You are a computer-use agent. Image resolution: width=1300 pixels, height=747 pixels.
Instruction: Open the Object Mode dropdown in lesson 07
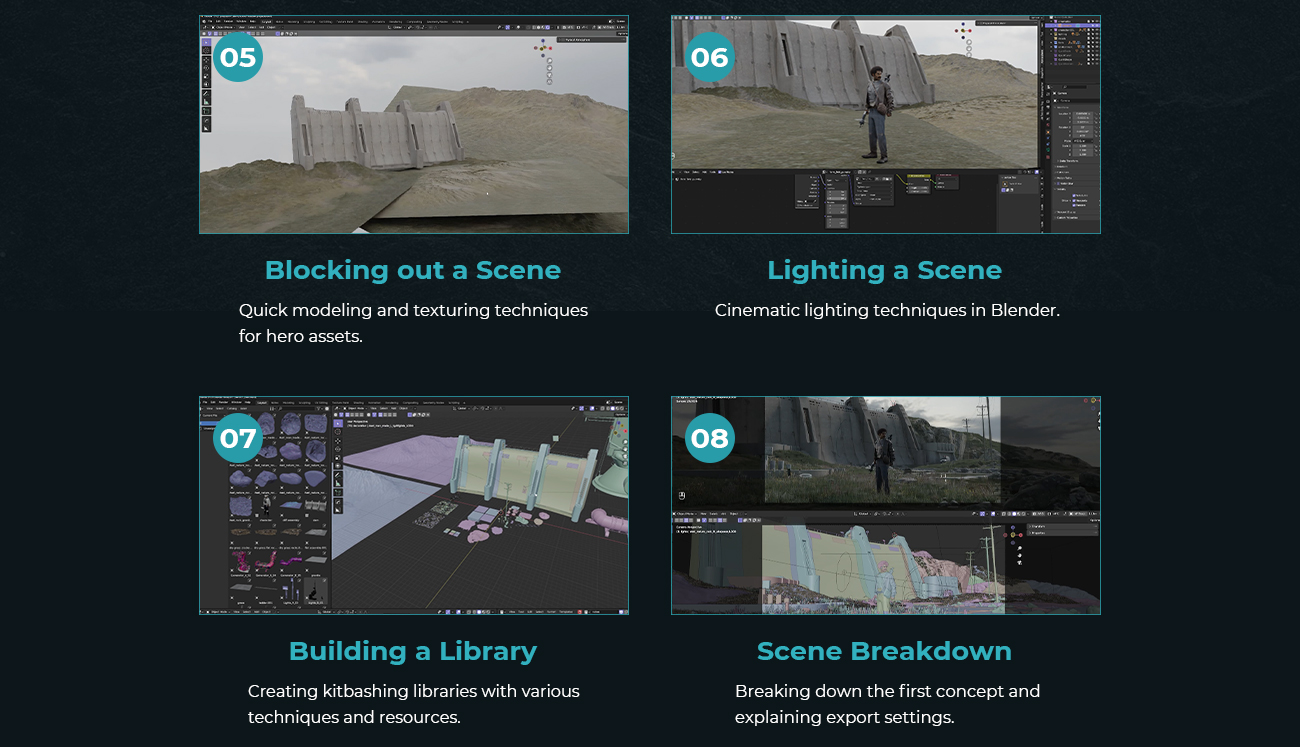click(357, 408)
